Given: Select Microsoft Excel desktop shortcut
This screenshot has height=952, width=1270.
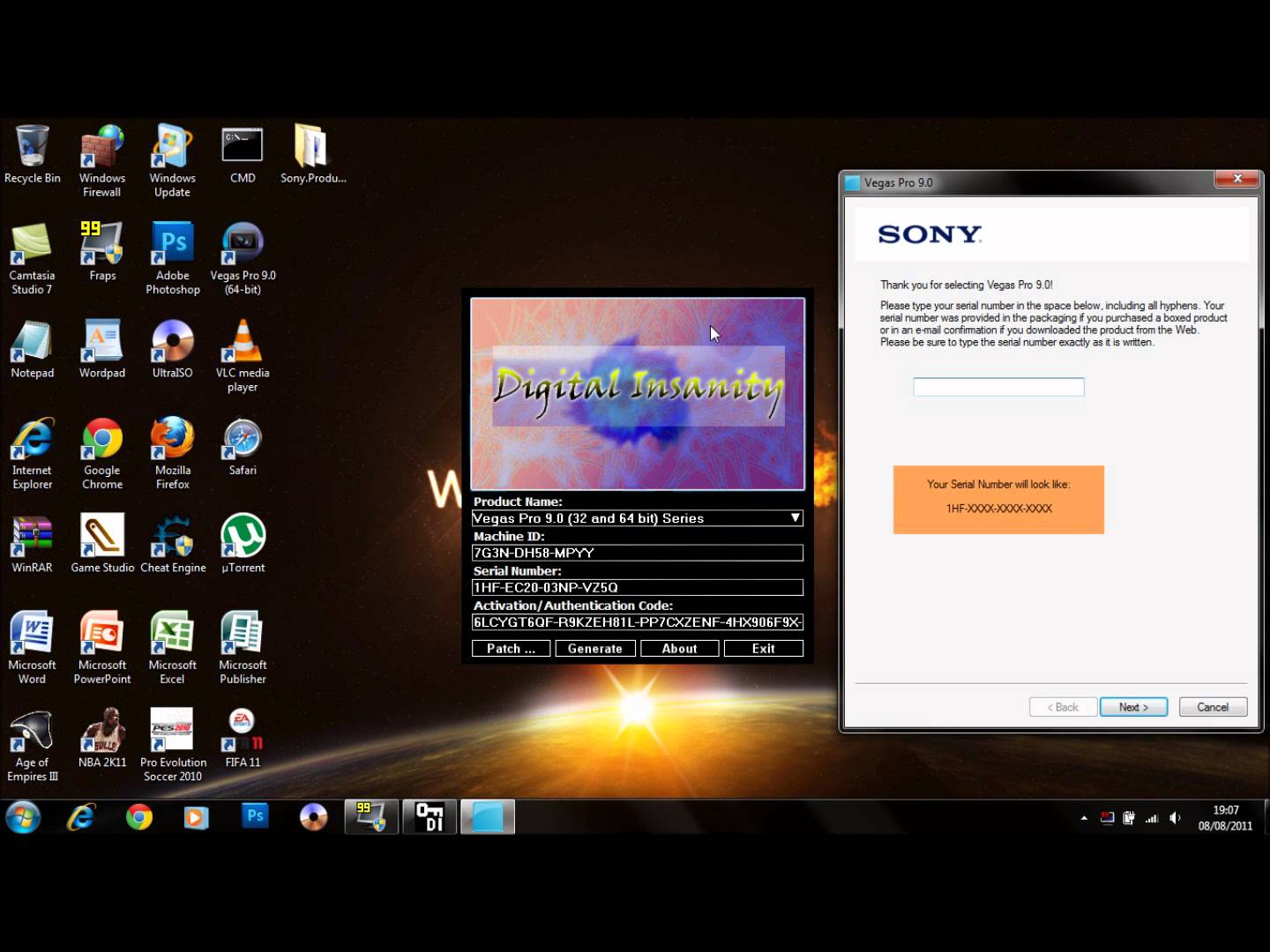Looking at the screenshot, I should point(172,648).
